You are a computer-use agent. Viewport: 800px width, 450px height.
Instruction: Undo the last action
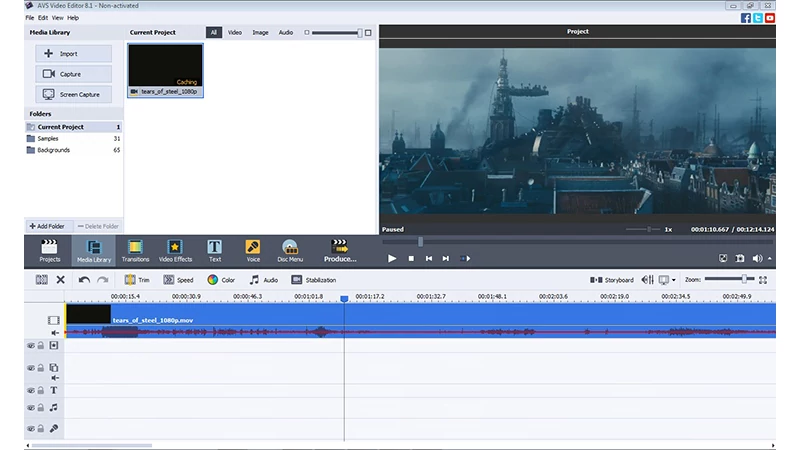[x=84, y=280]
